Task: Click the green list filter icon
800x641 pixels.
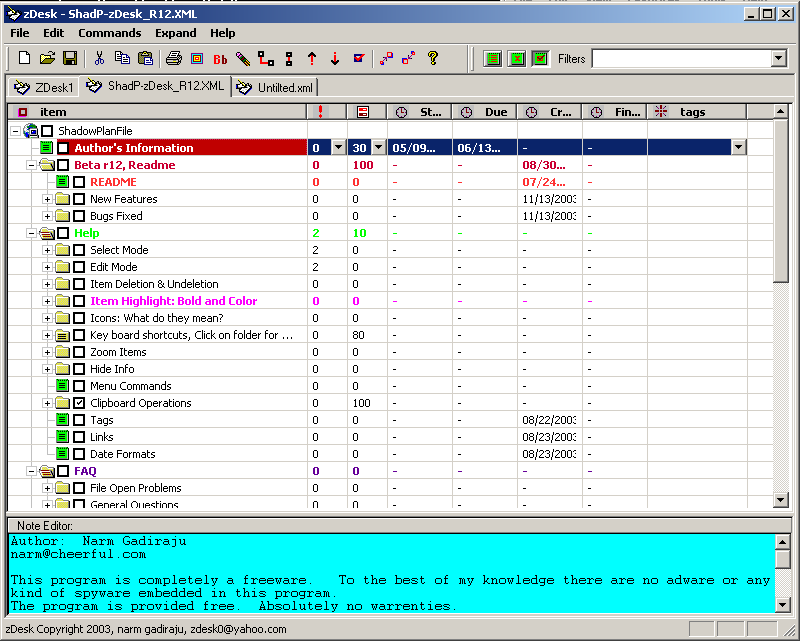Action: tap(492, 59)
